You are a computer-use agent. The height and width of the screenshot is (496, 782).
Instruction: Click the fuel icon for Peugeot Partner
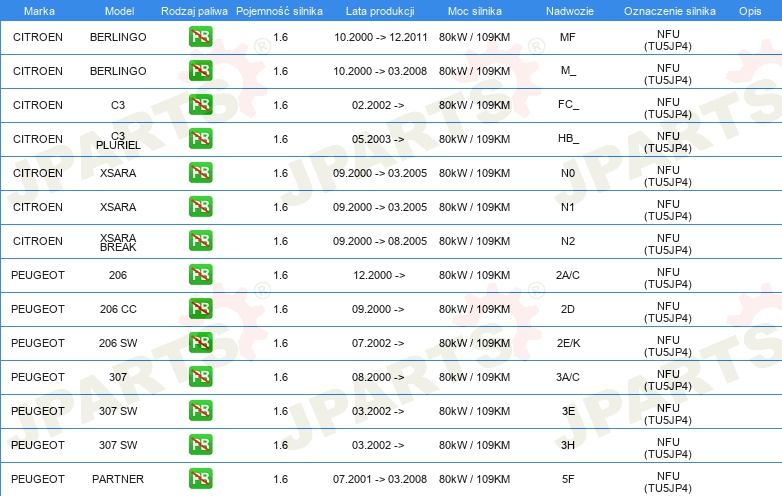click(x=200, y=479)
